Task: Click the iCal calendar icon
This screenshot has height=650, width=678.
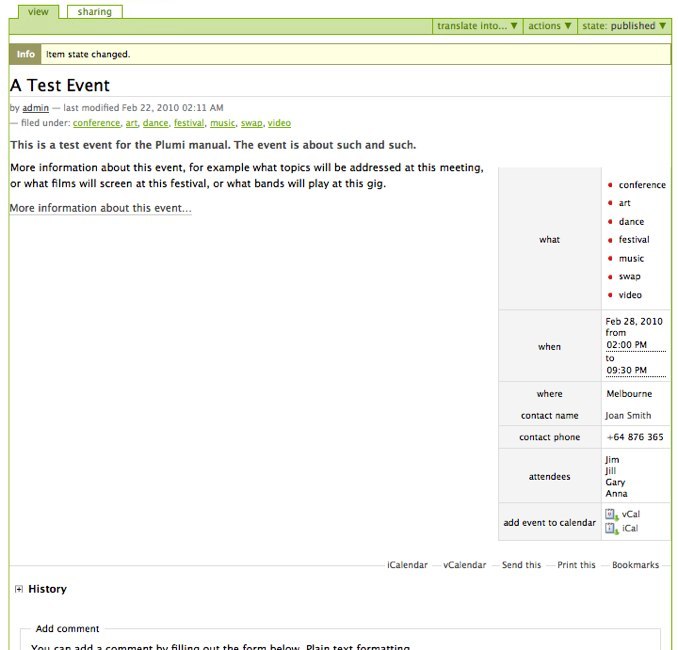Action: point(611,528)
